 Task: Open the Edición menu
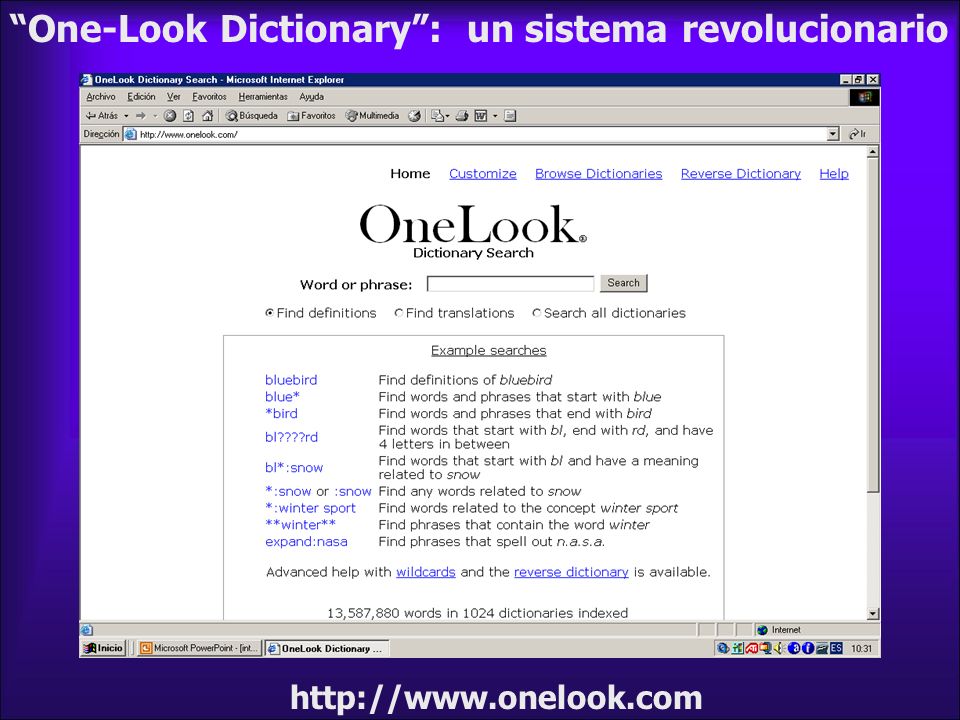[141, 97]
